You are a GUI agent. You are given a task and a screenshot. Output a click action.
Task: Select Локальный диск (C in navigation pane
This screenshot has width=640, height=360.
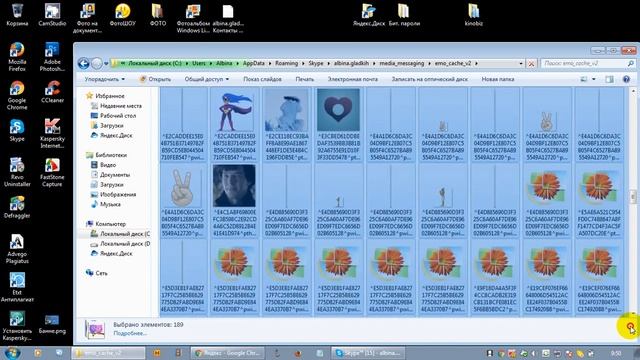125,234
